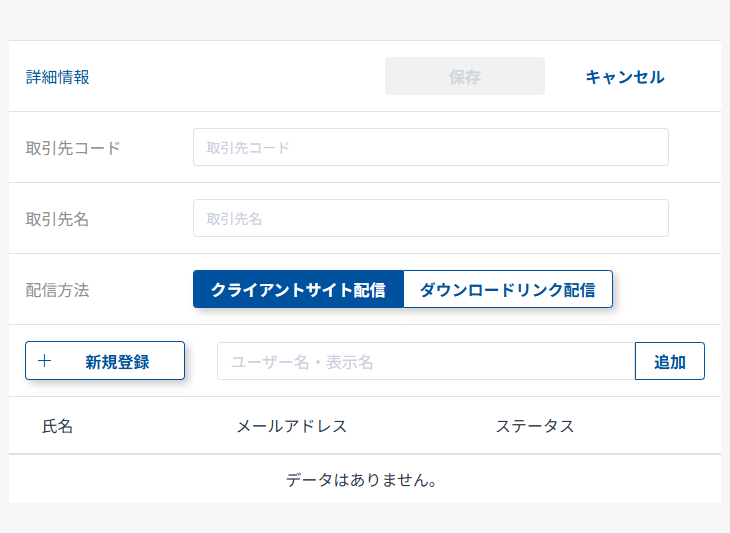Switch to ダウンロードリンク配信 delivery
The width and height of the screenshot is (730, 533).
(x=507, y=290)
